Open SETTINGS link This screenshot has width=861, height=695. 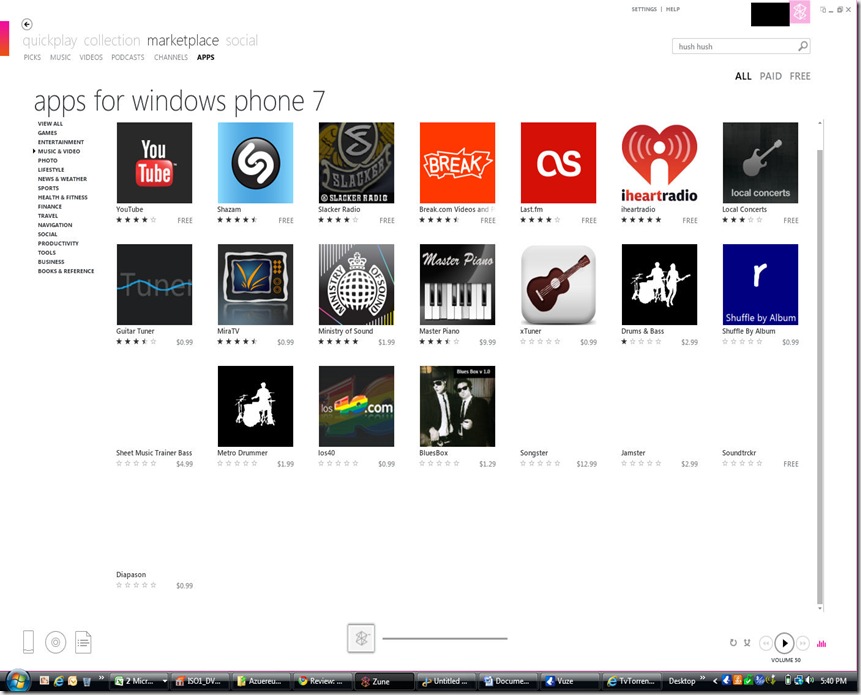pos(644,9)
